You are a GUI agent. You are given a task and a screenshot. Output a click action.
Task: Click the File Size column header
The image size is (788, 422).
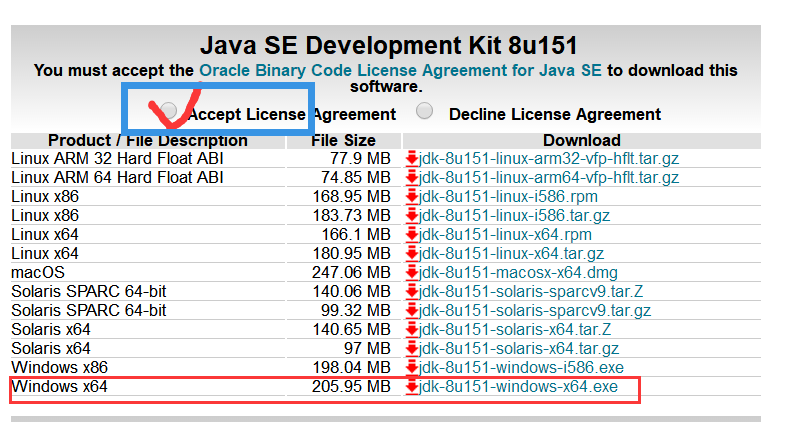coord(343,140)
